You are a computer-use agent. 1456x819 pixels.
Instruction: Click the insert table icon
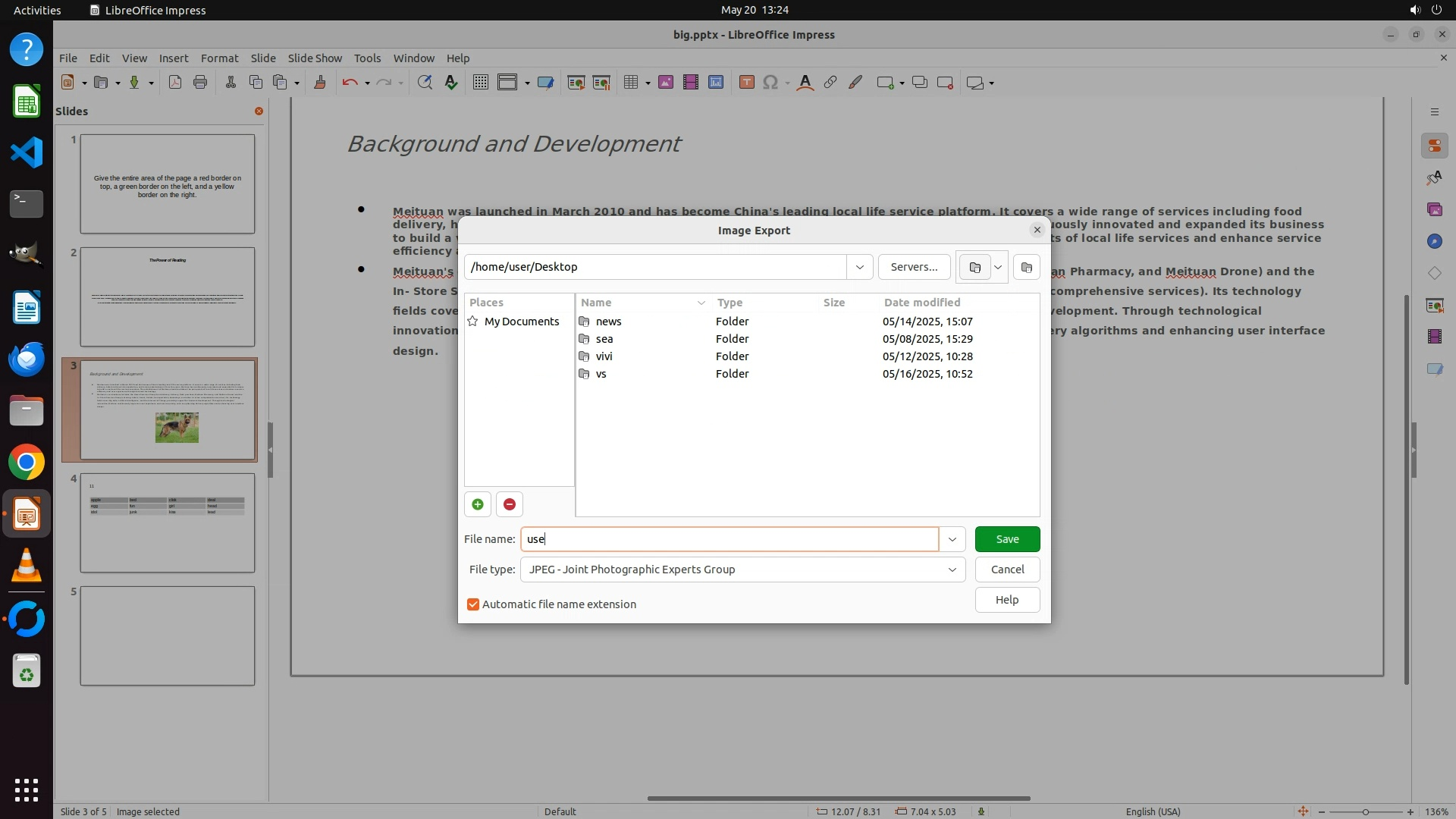630,83
